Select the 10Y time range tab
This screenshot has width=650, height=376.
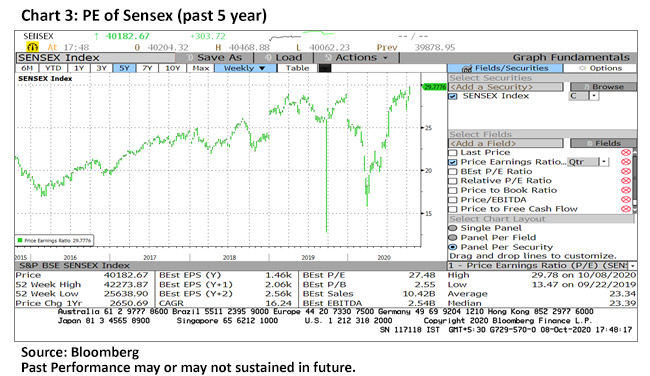[172, 68]
